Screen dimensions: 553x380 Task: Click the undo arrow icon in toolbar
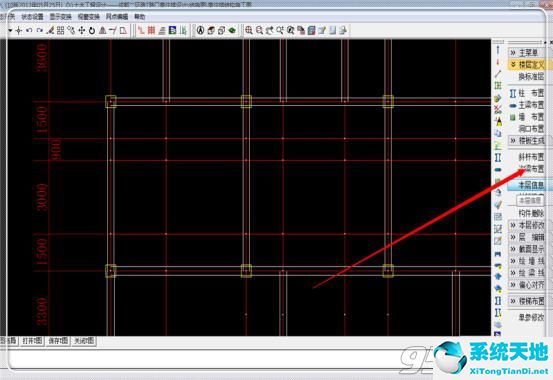tap(29, 31)
